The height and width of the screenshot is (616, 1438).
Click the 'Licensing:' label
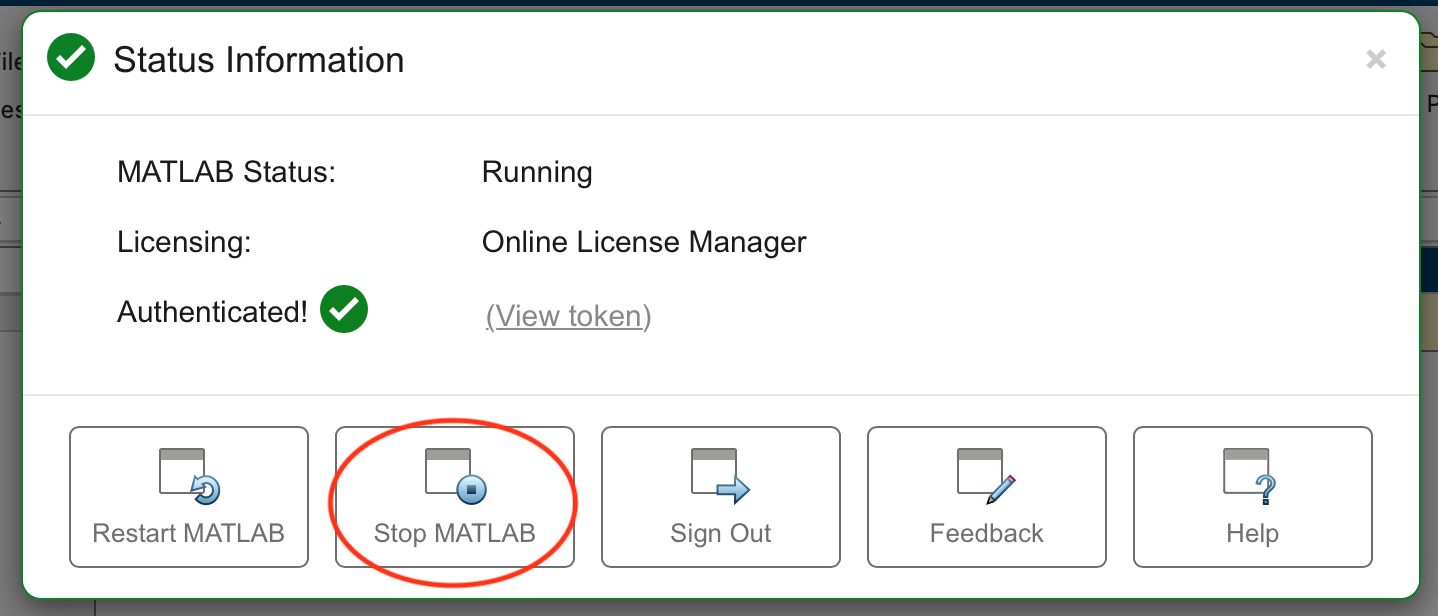coord(184,242)
